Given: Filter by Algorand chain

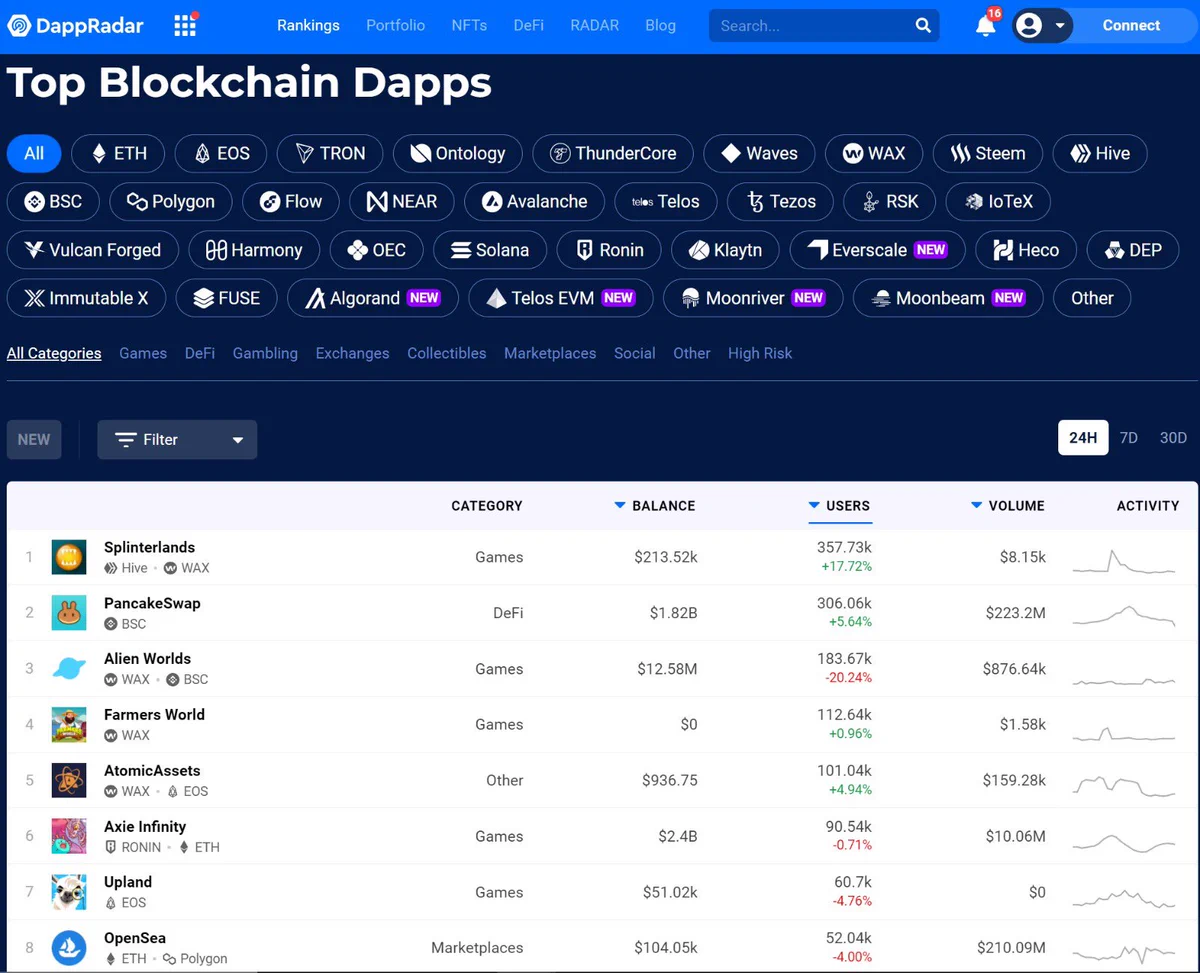Looking at the screenshot, I should (x=373, y=298).
